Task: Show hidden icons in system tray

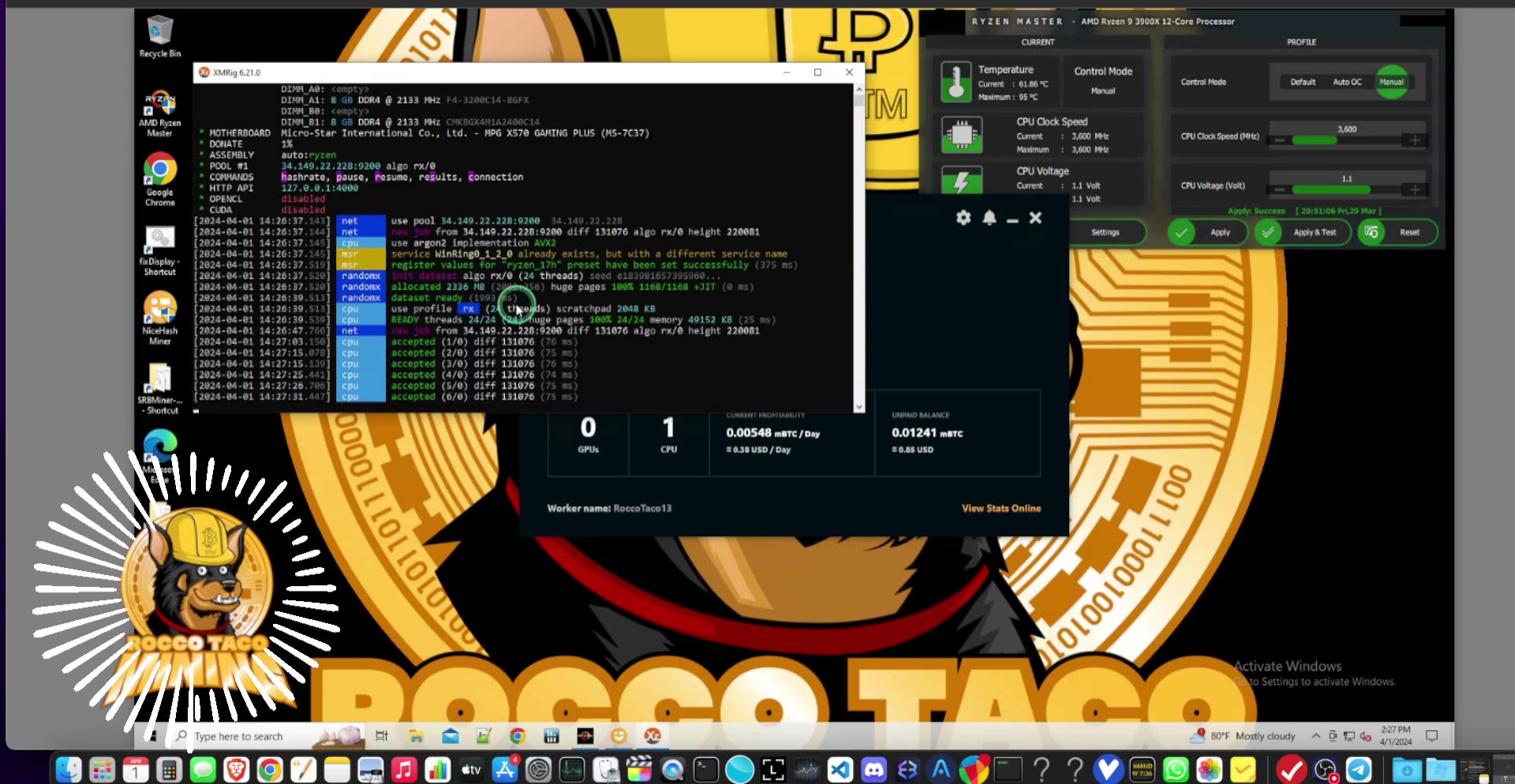Action: pos(1316,736)
